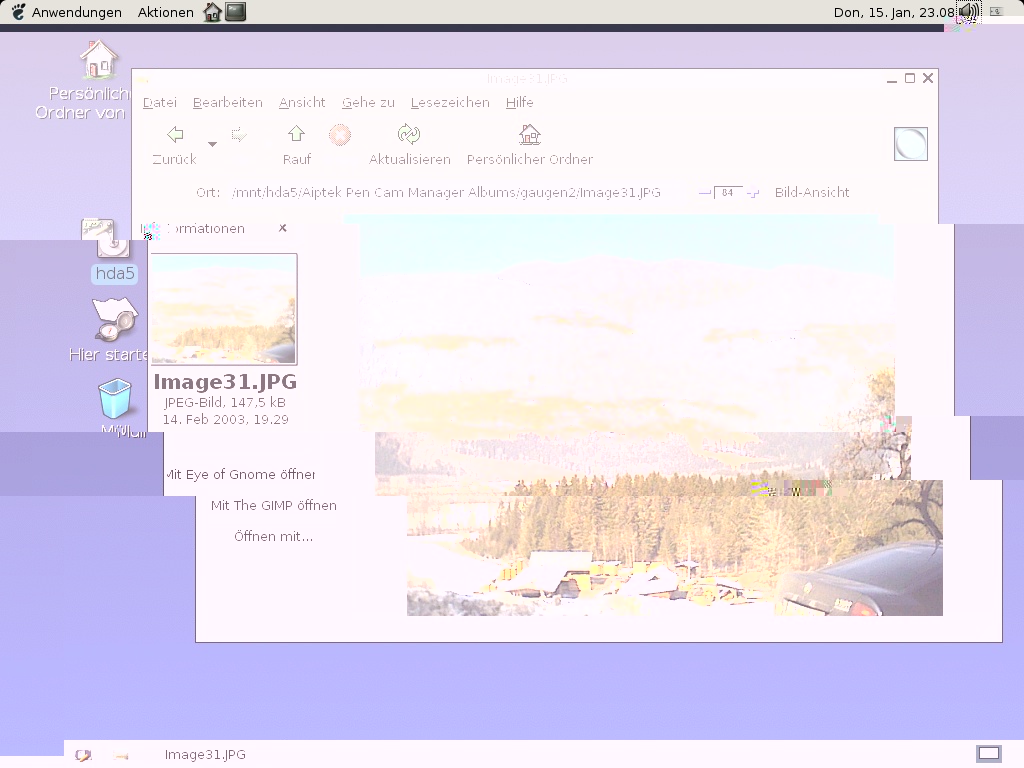Click Mit The GIMP öffnen

(273, 505)
